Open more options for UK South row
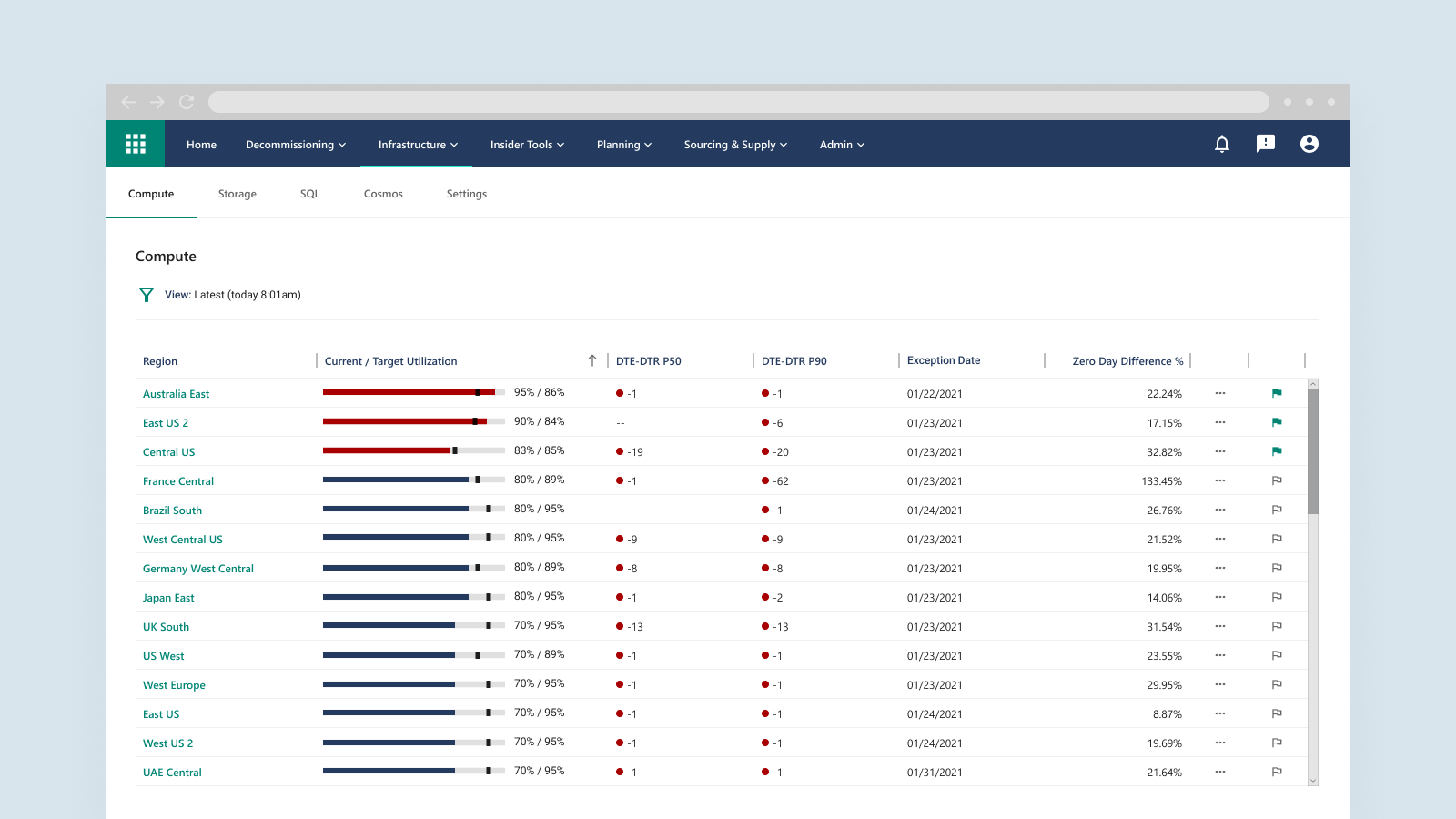Viewport: 1456px width, 819px height. pos(1219,626)
